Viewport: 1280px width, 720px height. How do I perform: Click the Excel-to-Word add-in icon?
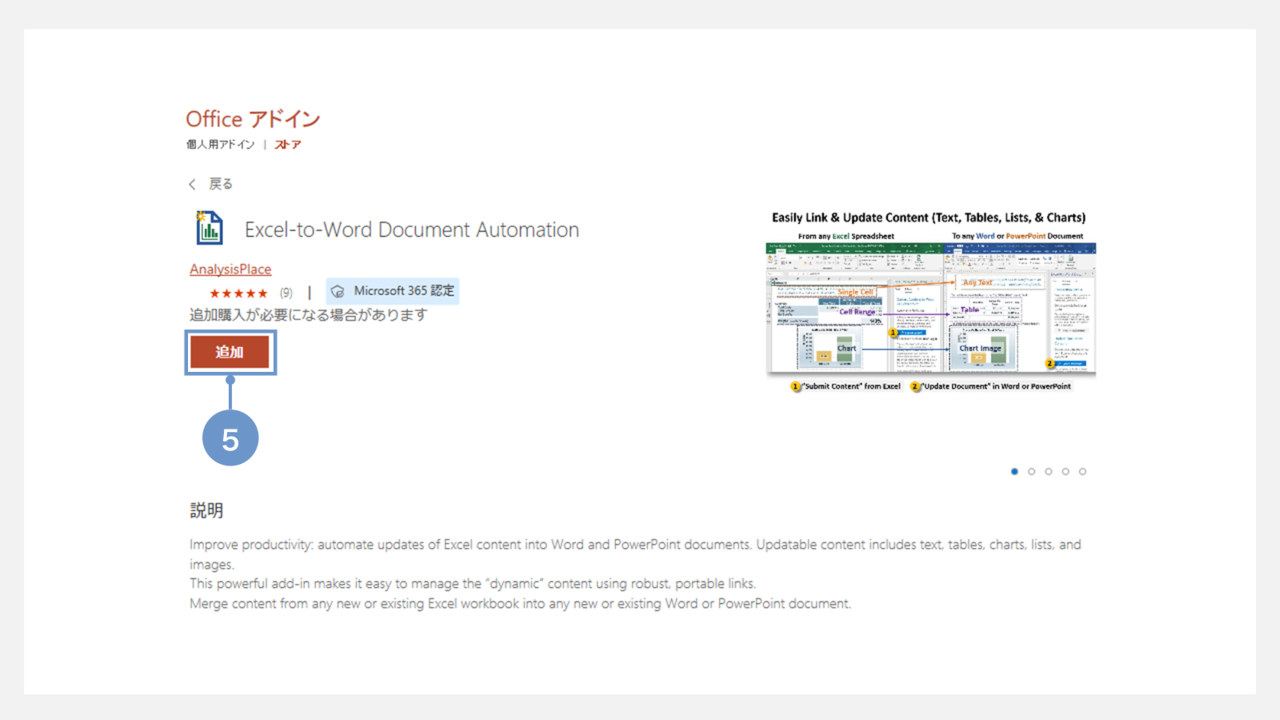[210, 228]
